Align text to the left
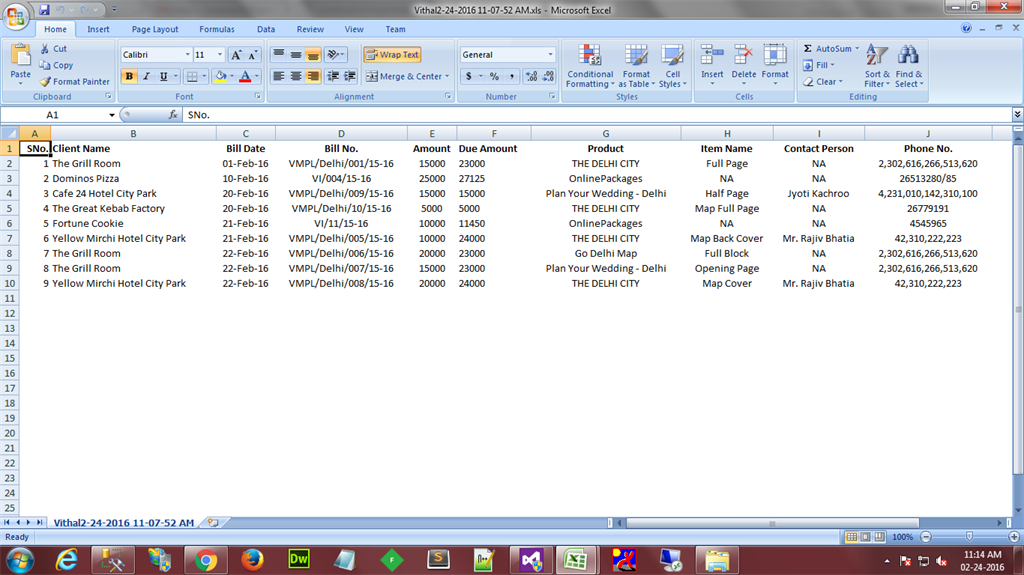Image resolution: width=1024 pixels, height=575 pixels. (x=279, y=76)
